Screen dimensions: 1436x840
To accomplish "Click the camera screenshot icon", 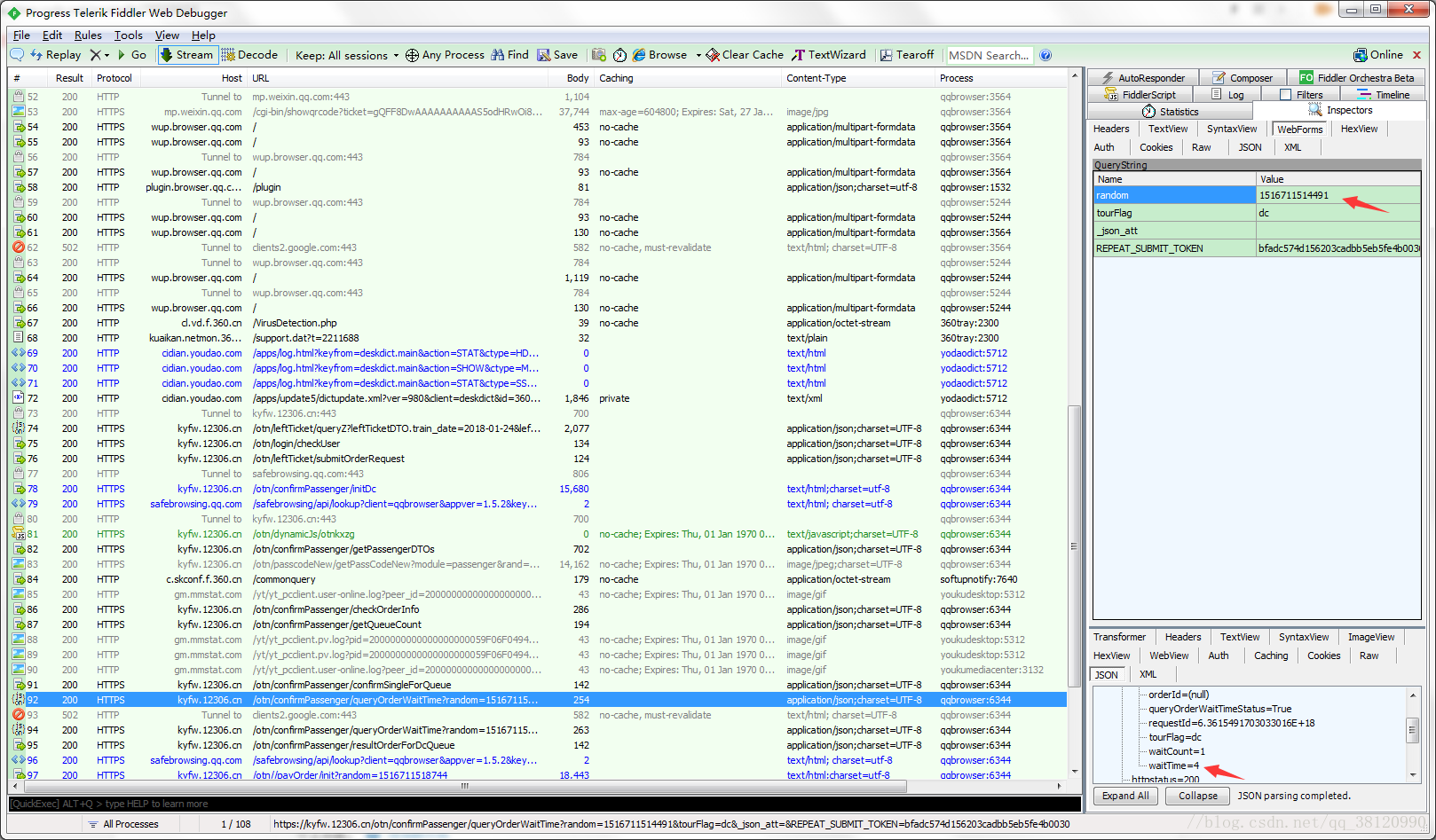I will coord(599,55).
